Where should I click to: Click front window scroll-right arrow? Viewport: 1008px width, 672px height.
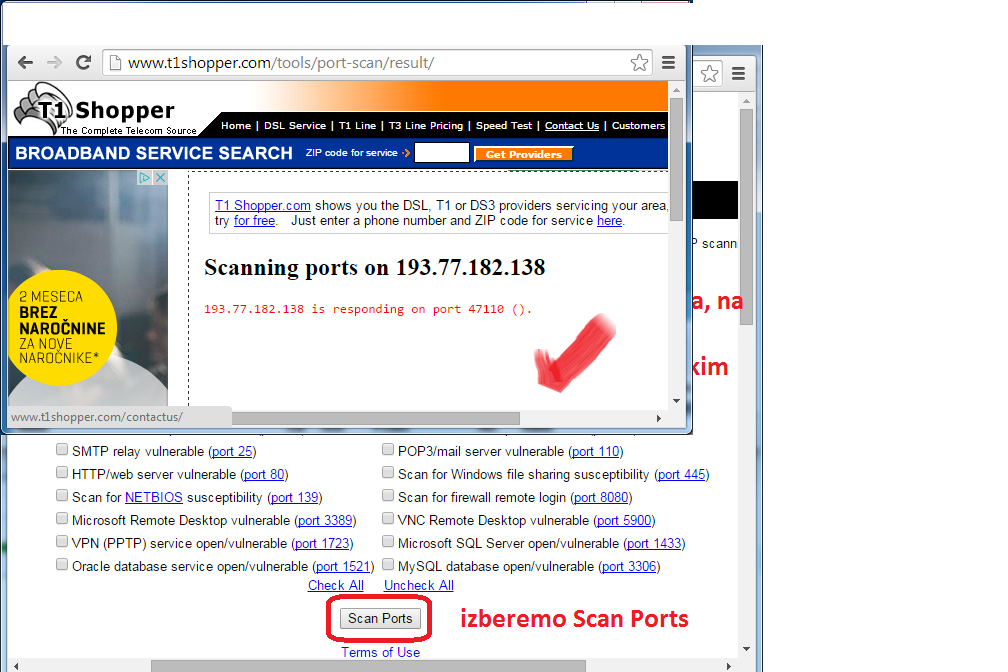coord(659,419)
